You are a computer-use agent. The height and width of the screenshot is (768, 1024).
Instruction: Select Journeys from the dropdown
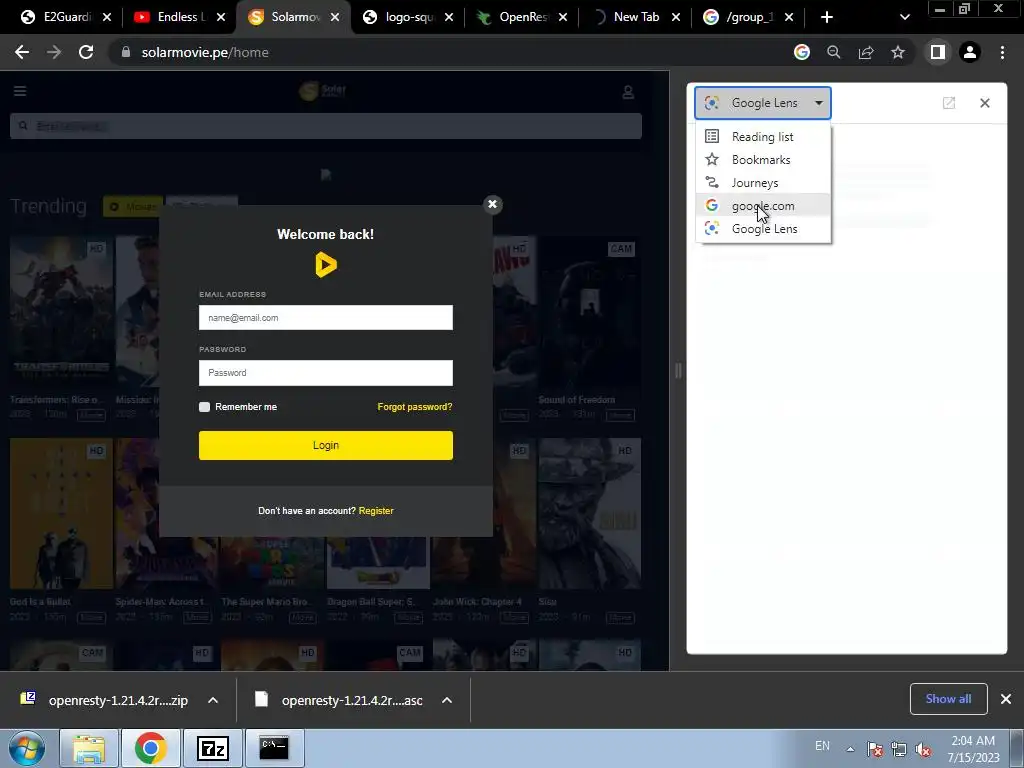pyautogui.click(x=763, y=183)
